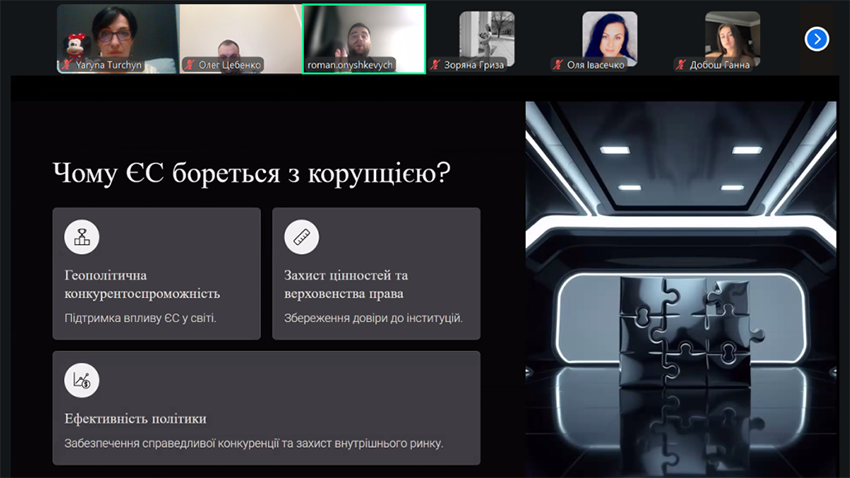Click the geopolitical competitiveness card icon
This screenshot has width=850, height=478.
tap(82, 237)
